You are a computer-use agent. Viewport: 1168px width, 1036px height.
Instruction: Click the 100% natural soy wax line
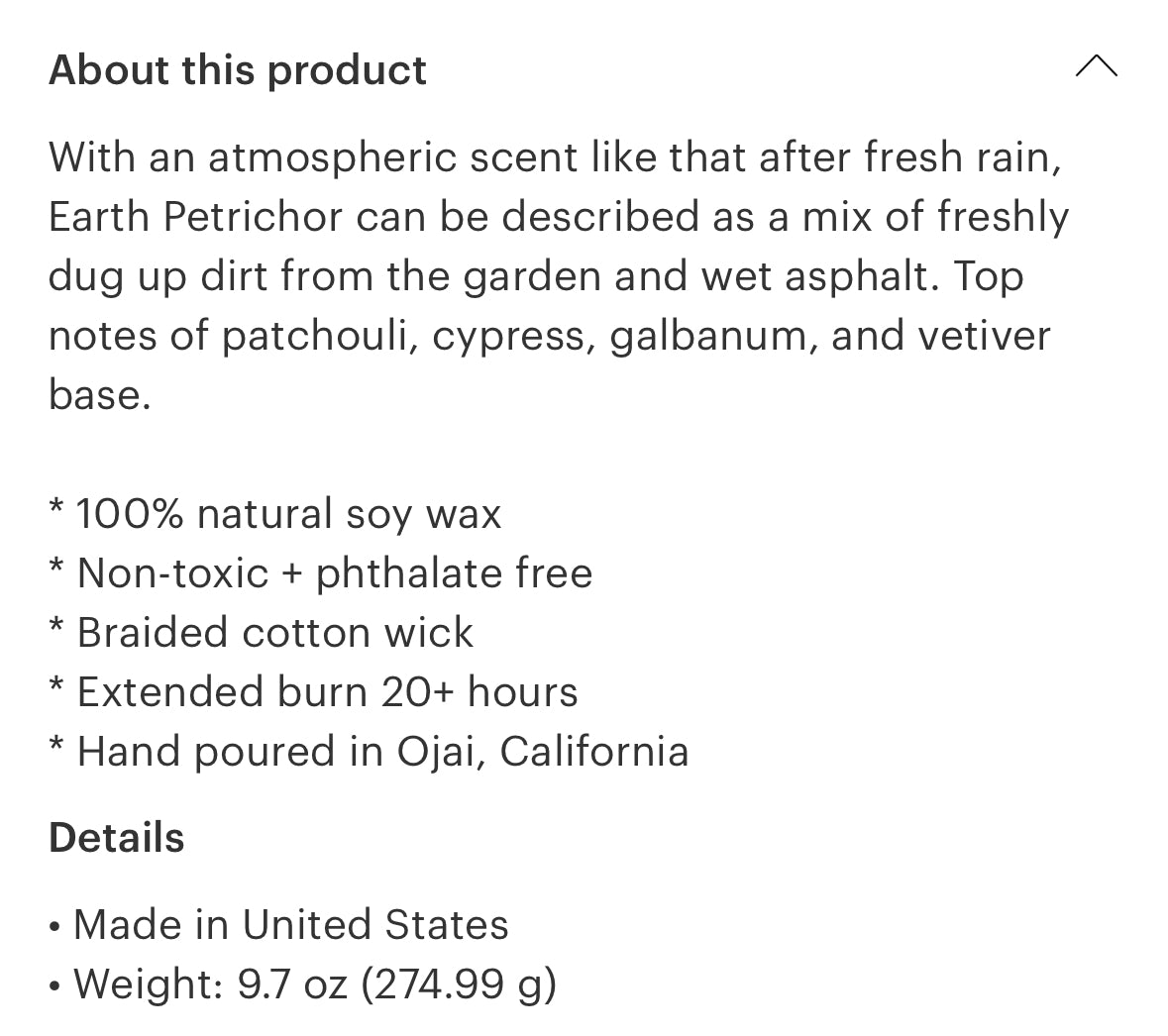tap(288, 514)
